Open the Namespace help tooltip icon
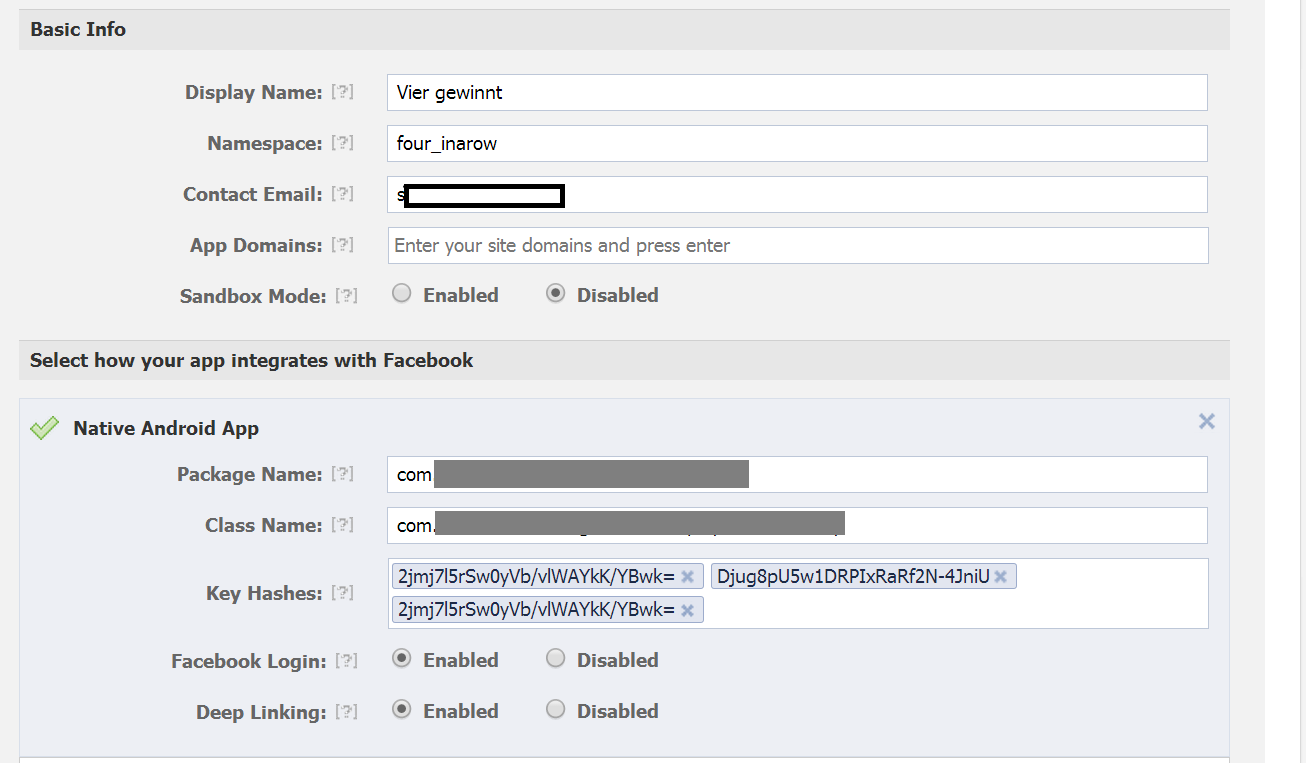Screen dimensions: 1306x763 342,143
